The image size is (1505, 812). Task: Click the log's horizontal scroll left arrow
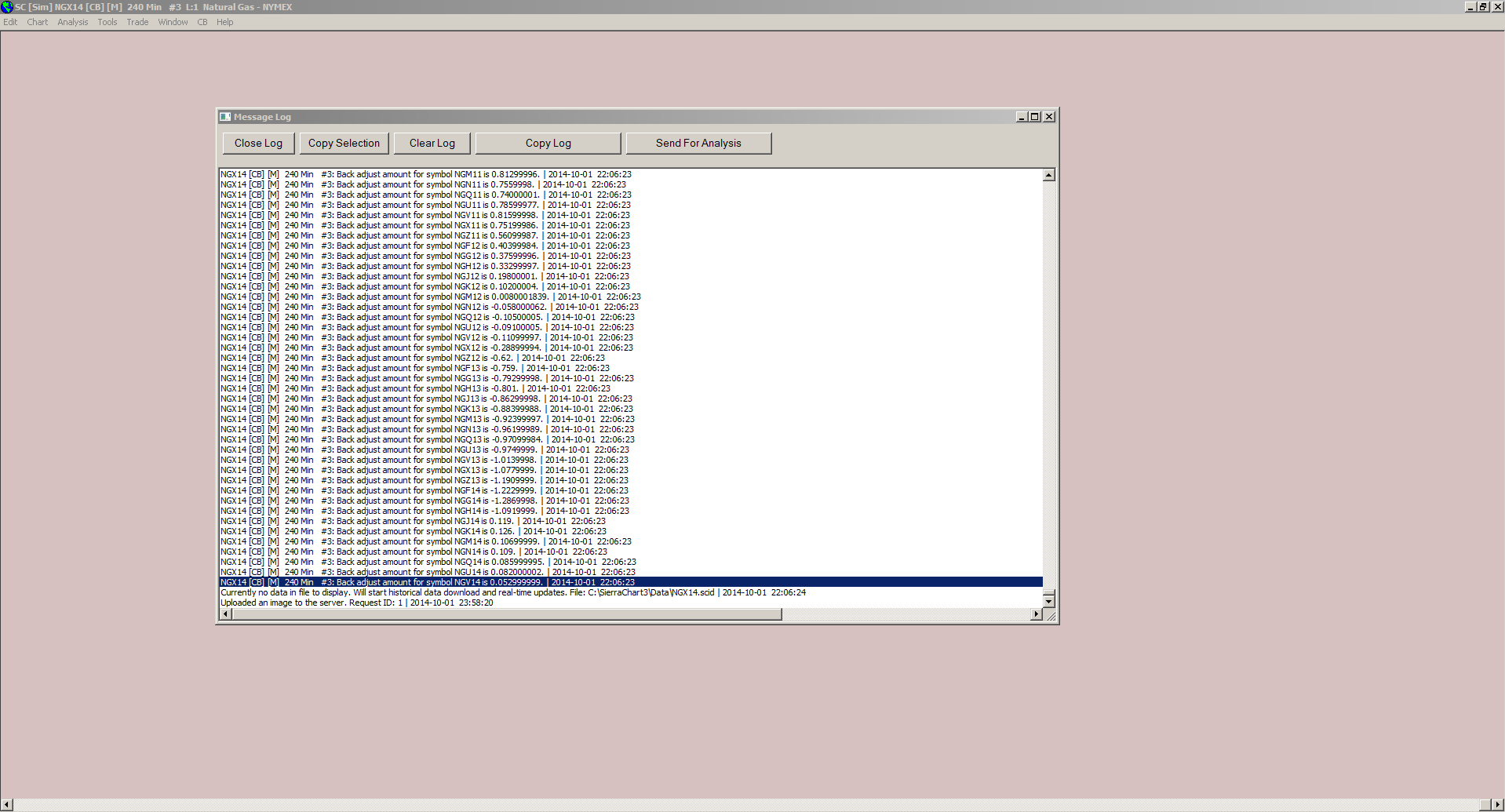pyautogui.click(x=226, y=614)
